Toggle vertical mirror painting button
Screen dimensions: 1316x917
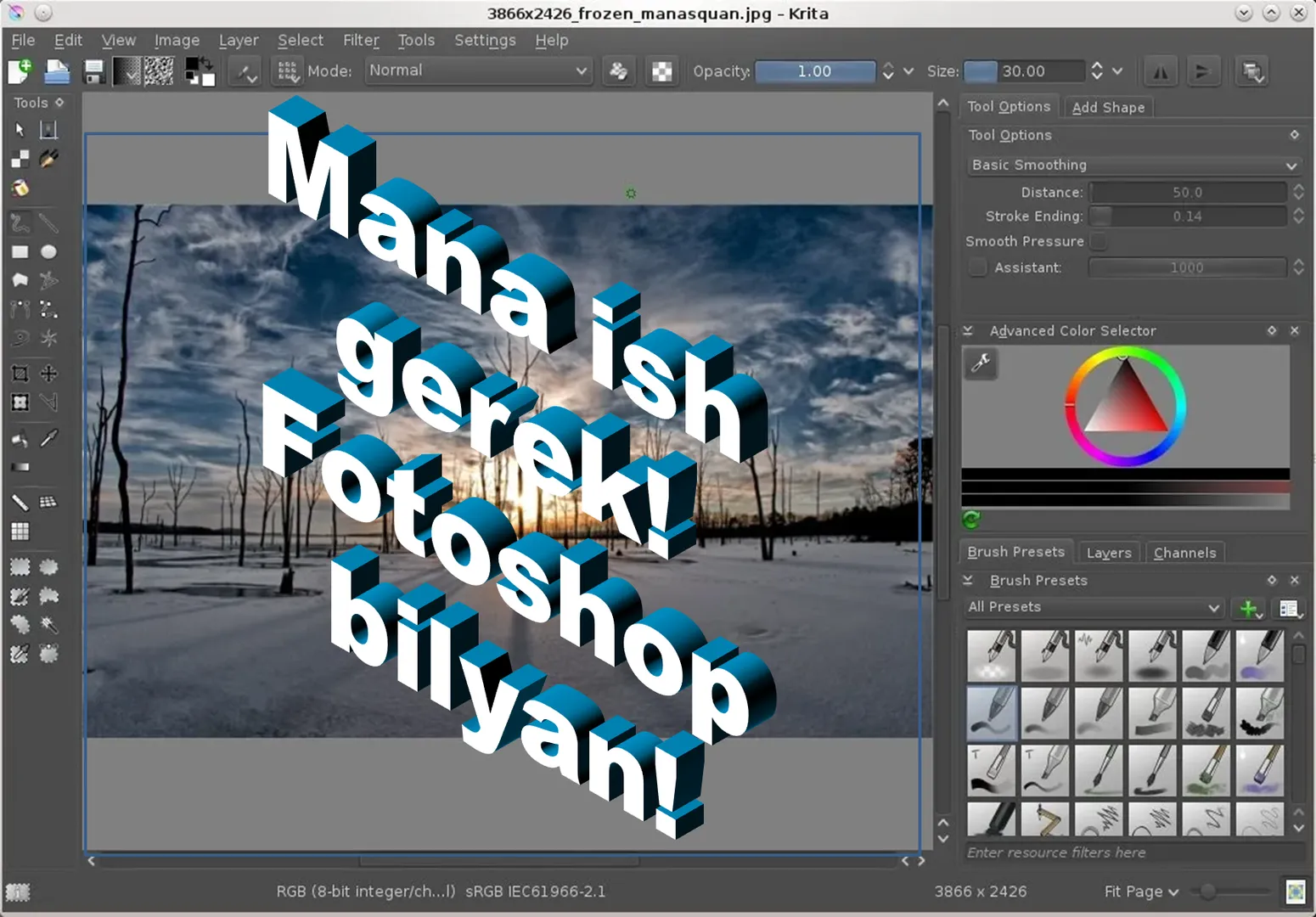click(1201, 72)
